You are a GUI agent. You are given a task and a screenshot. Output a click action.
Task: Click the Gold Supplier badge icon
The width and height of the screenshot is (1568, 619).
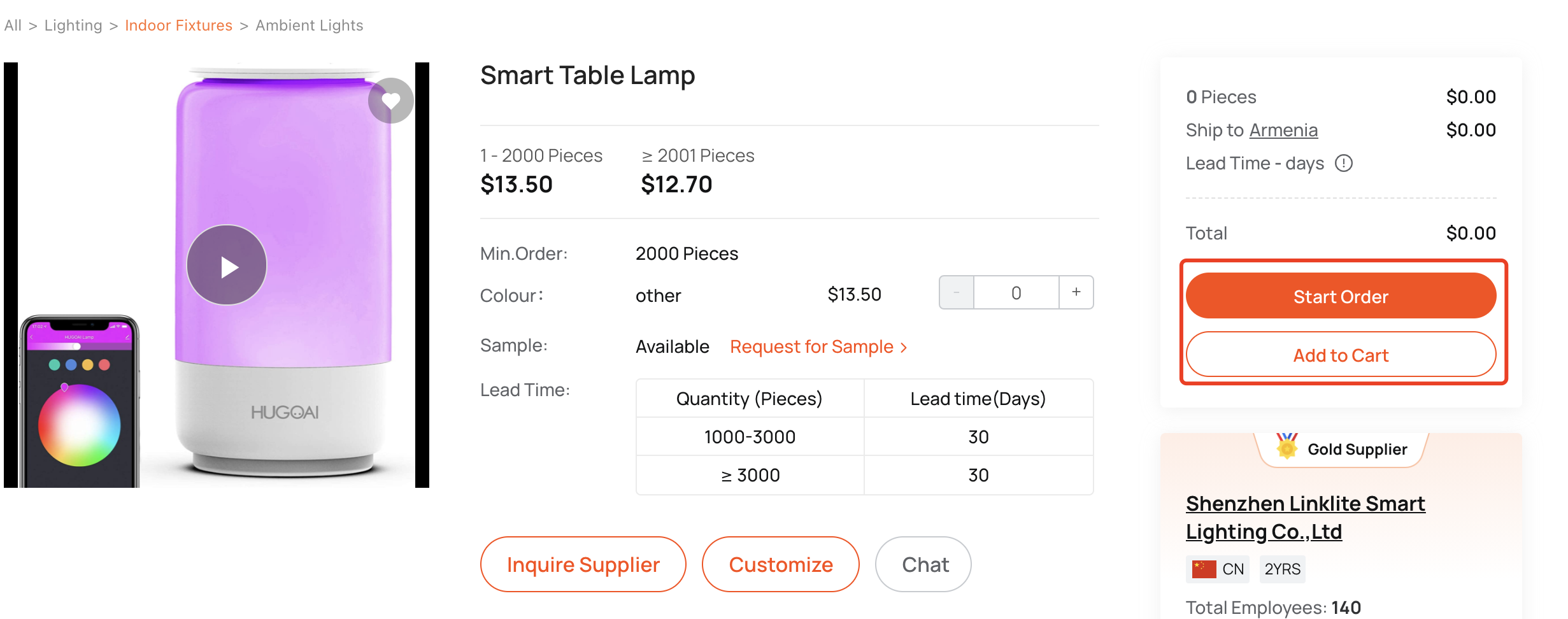pyautogui.click(x=1287, y=446)
